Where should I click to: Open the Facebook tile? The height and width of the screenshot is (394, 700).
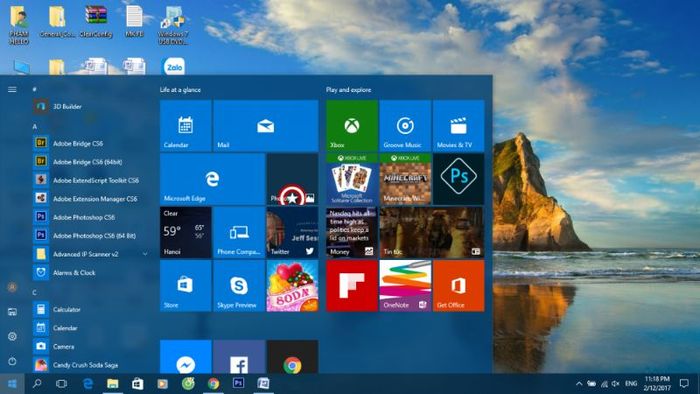coord(239,357)
